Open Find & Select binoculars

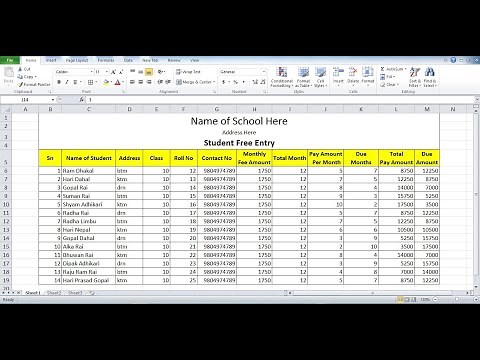430,77
